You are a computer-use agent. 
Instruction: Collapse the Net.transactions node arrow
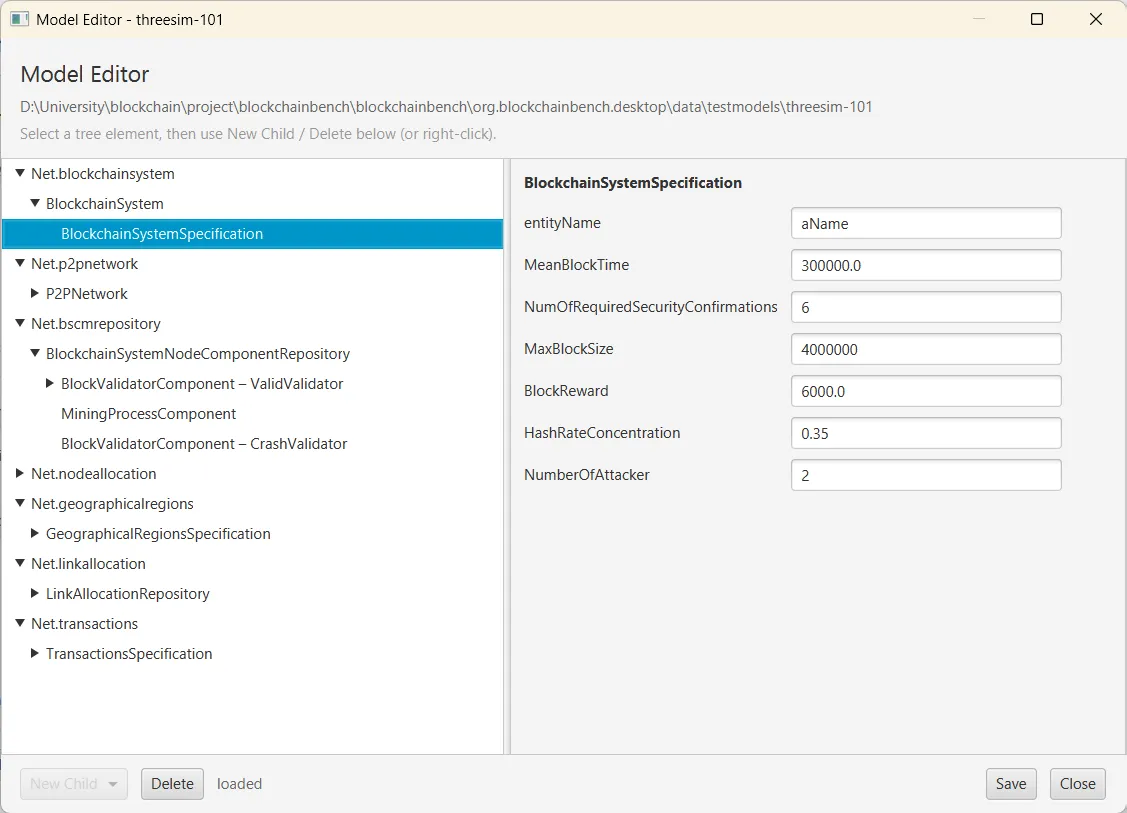tap(20, 623)
